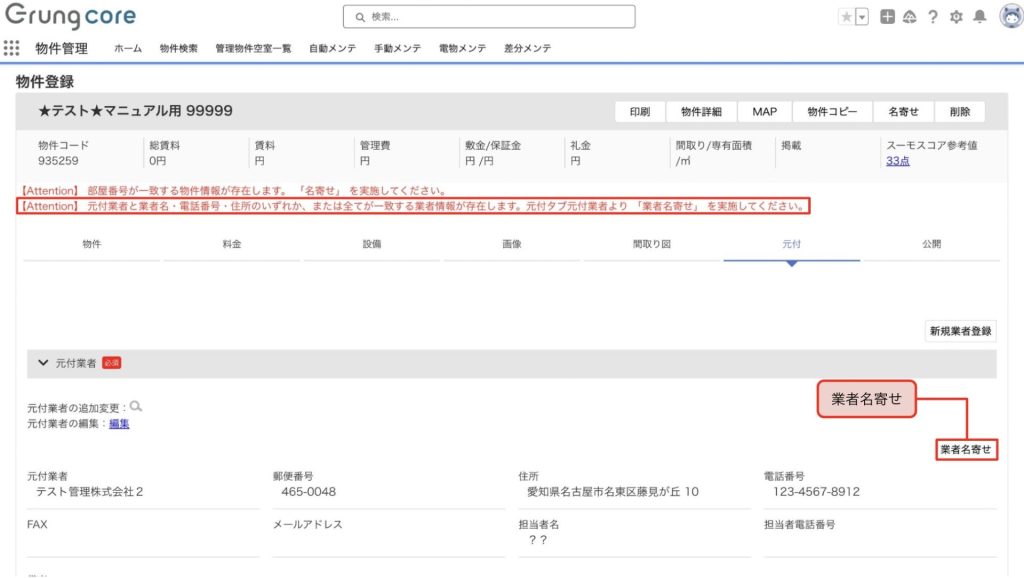Click the 新規業者登録 button
This screenshot has height=578, width=1024.
coord(961,331)
